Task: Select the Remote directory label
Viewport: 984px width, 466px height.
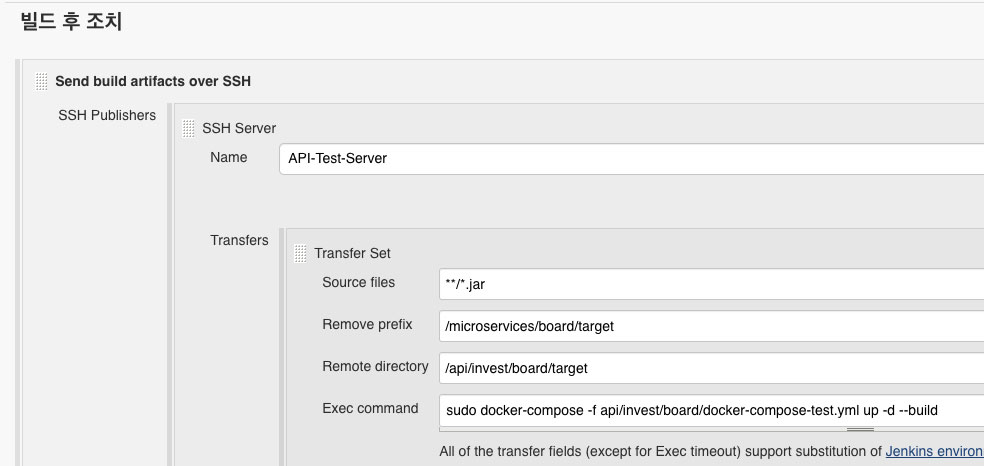Action: point(375,366)
